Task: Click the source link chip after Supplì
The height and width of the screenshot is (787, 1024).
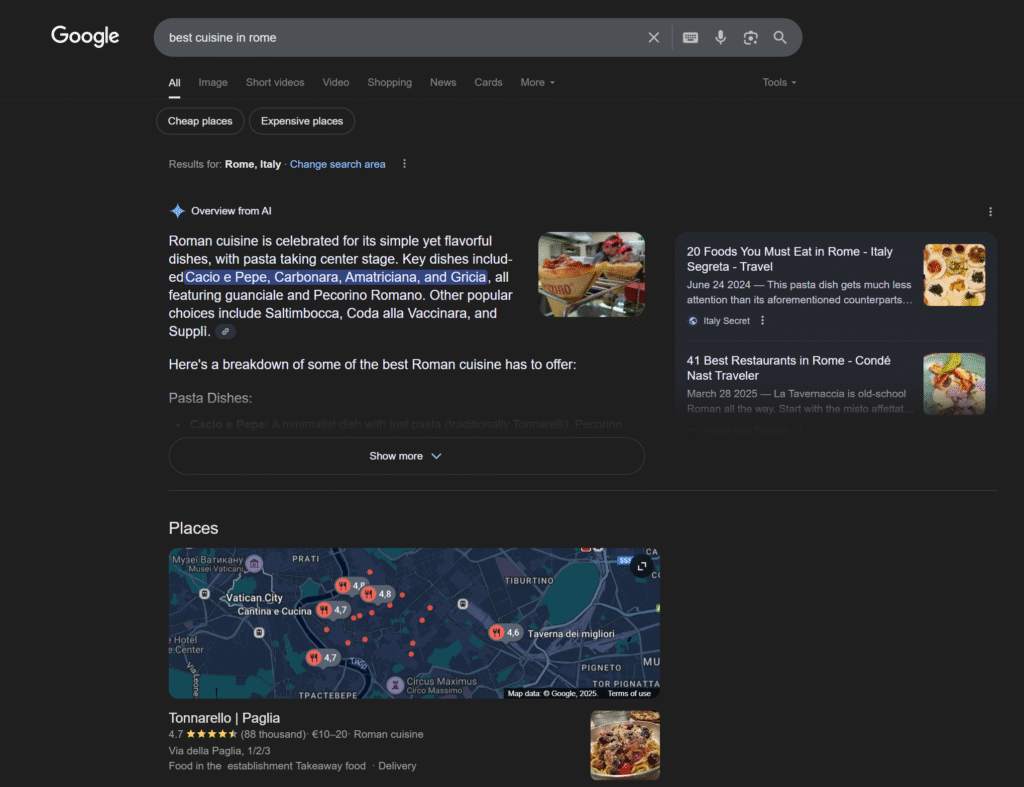Action: pos(225,332)
